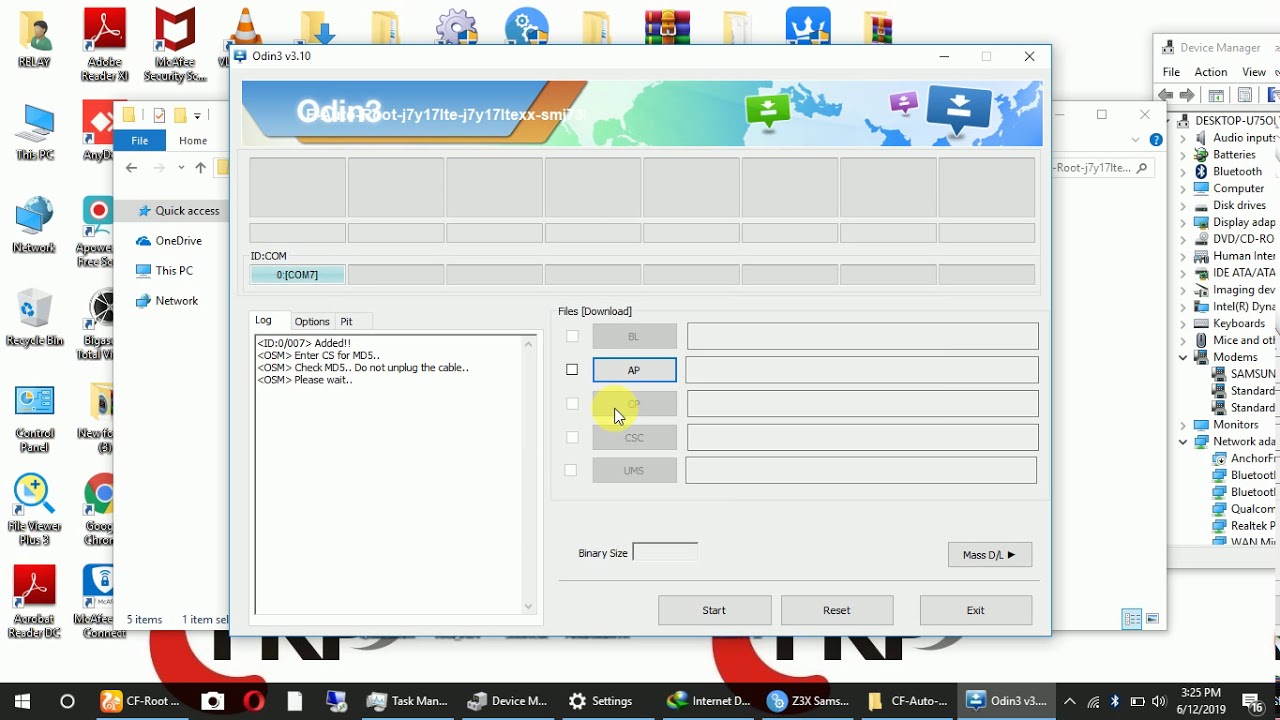
Task: Switch to the Options tab in Odin3
Action: pos(312,321)
